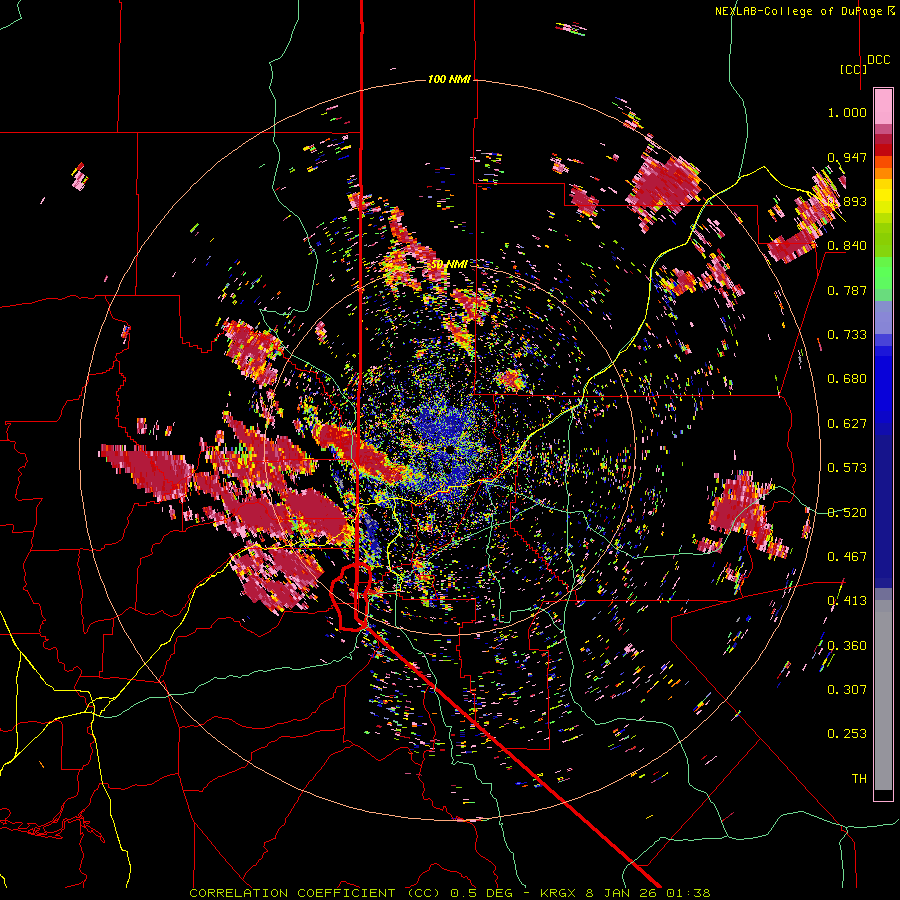Click the CORRELATION COEFFICIENT (CC) caption text
Viewport: 900px width, 900px height.
click(315, 893)
